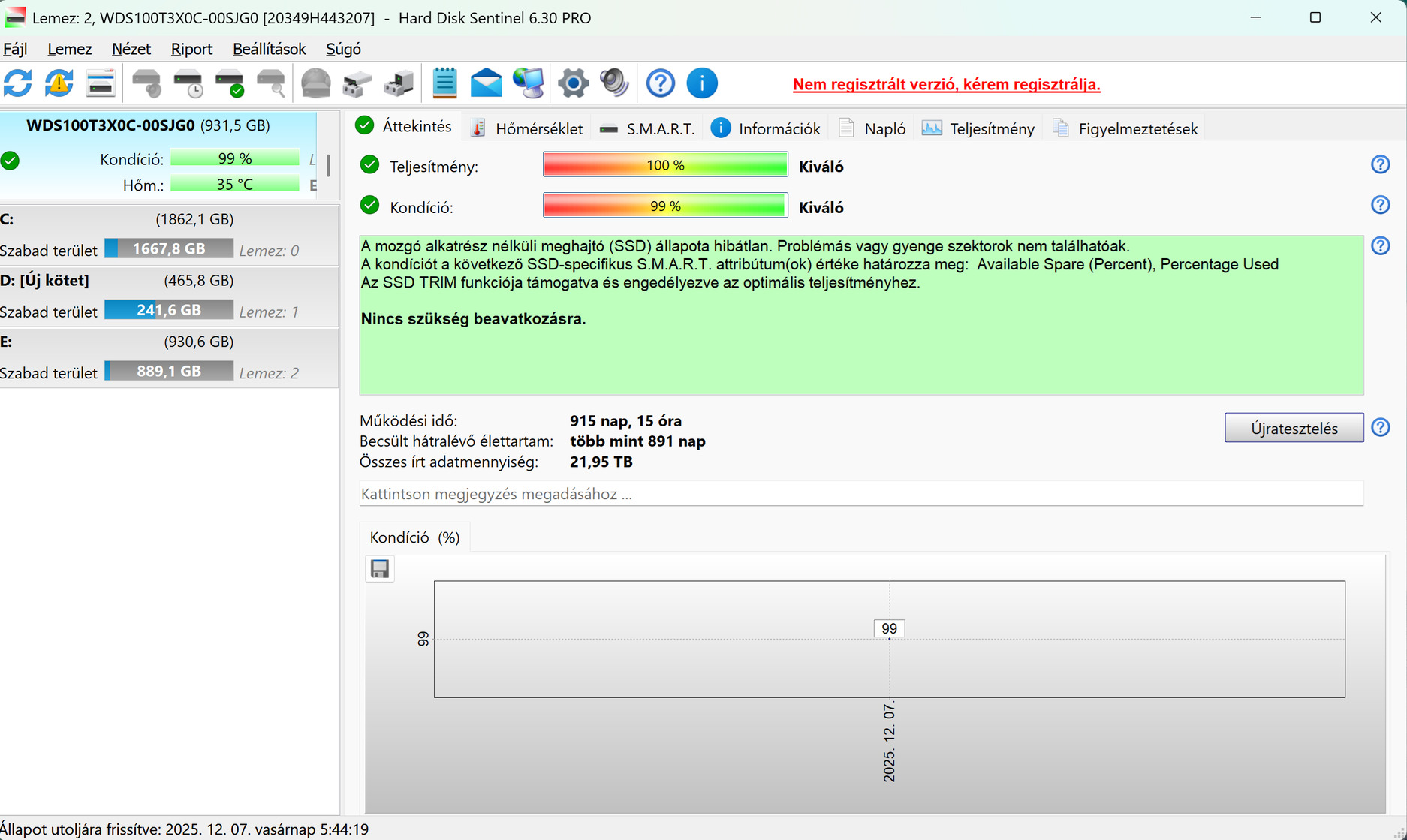Click help icon beside green status text box
Screen dimensions: 1407x840
click(x=1380, y=245)
